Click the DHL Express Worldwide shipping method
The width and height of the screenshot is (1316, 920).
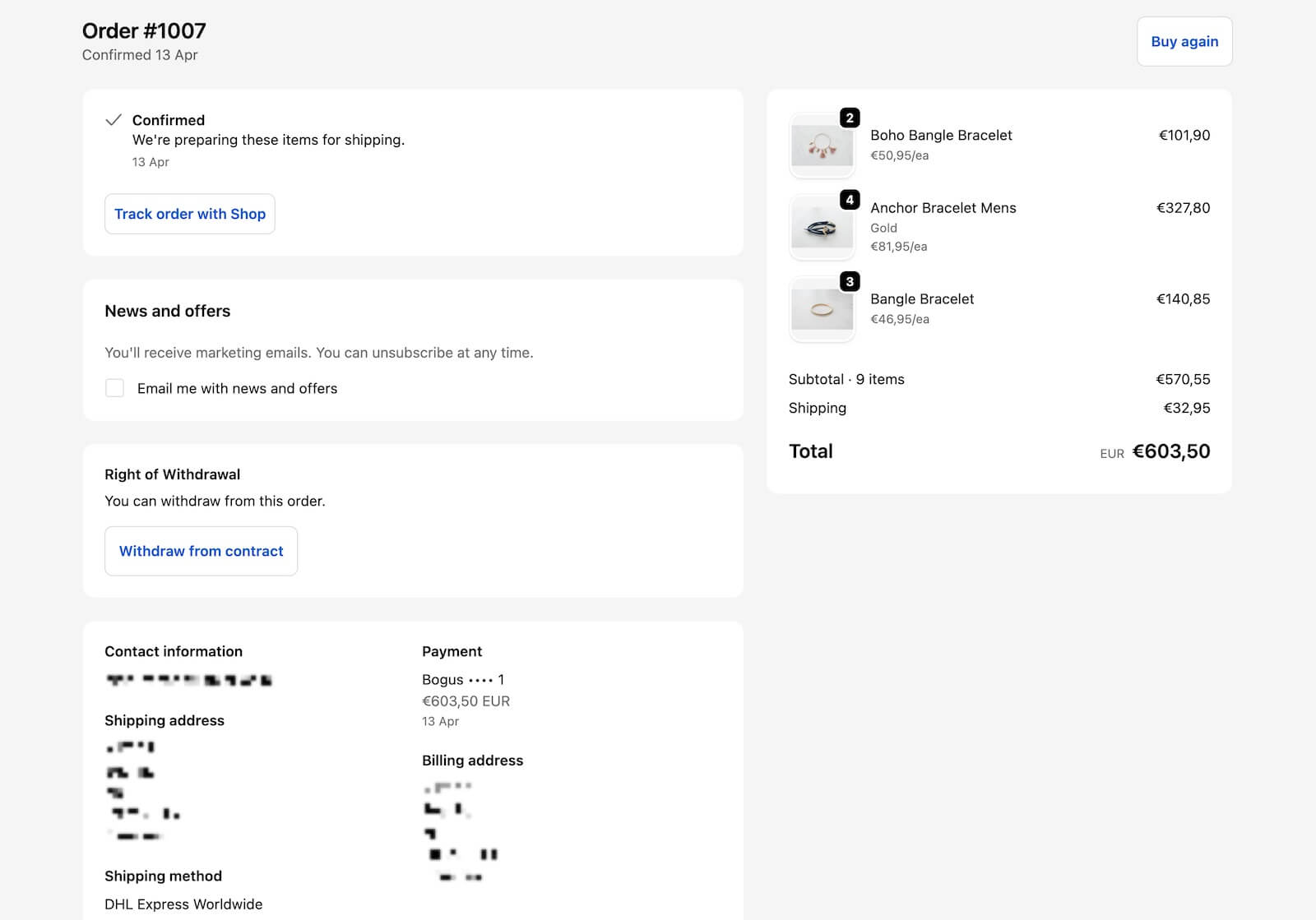[x=183, y=904]
